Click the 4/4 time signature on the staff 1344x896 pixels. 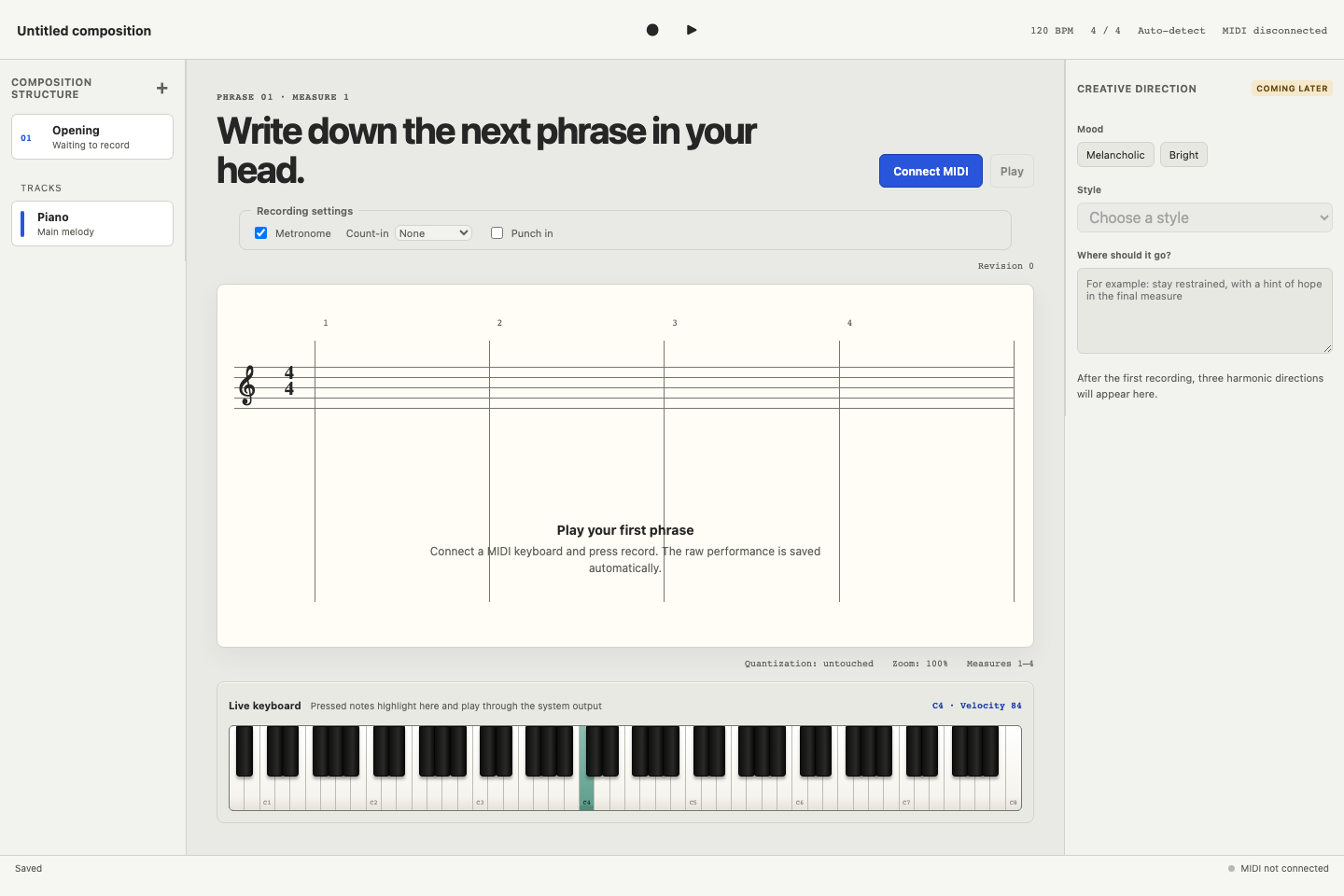289,381
